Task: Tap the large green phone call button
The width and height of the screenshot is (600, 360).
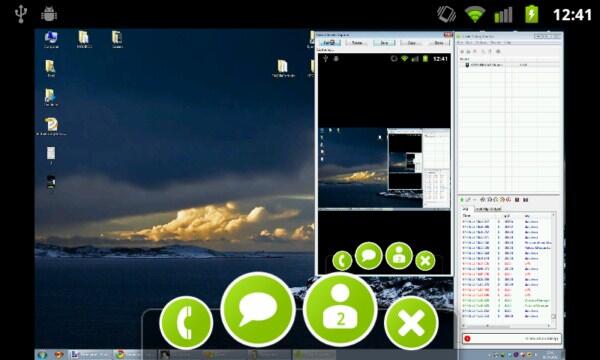Action: (x=186, y=323)
